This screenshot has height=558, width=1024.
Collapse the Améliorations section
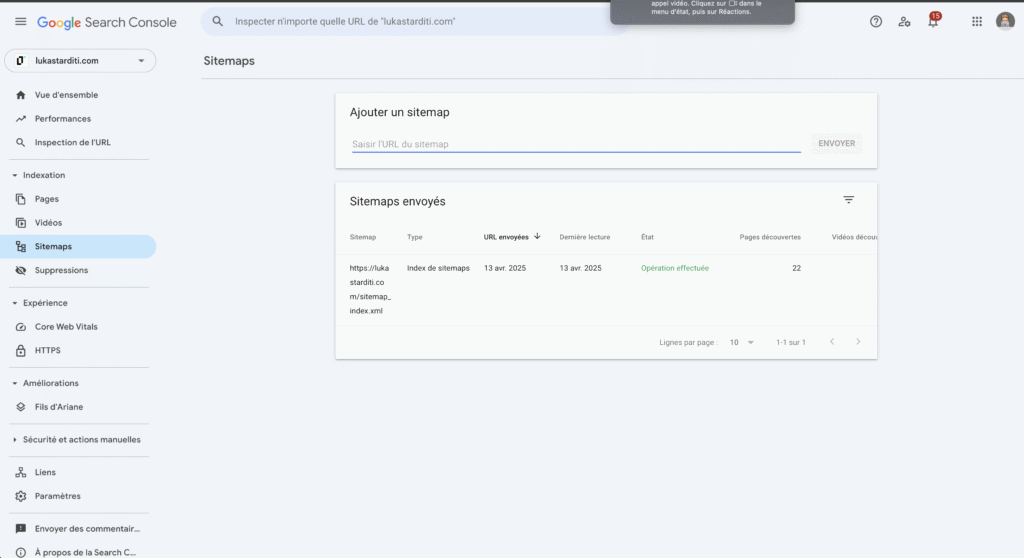point(14,383)
